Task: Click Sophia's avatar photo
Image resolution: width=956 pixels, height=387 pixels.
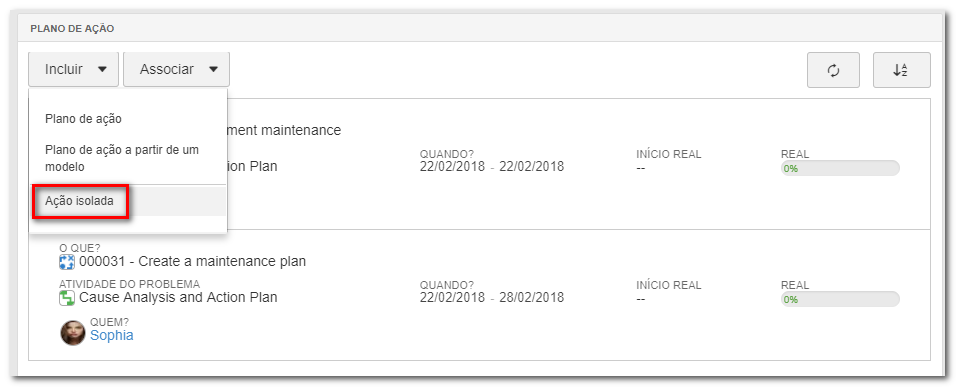Action: tap(73, 333)
